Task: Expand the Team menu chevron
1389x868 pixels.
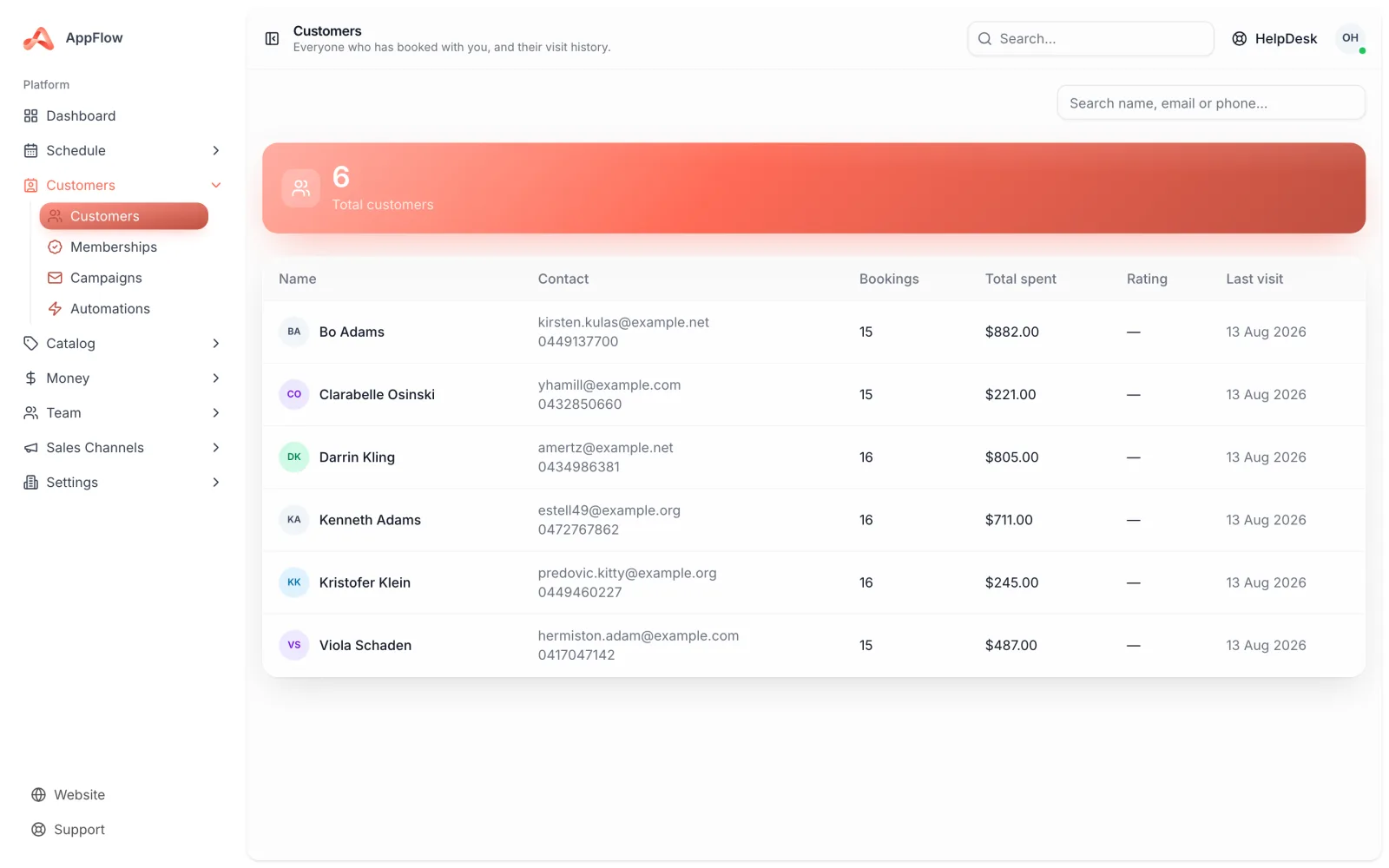Action: 216,412
